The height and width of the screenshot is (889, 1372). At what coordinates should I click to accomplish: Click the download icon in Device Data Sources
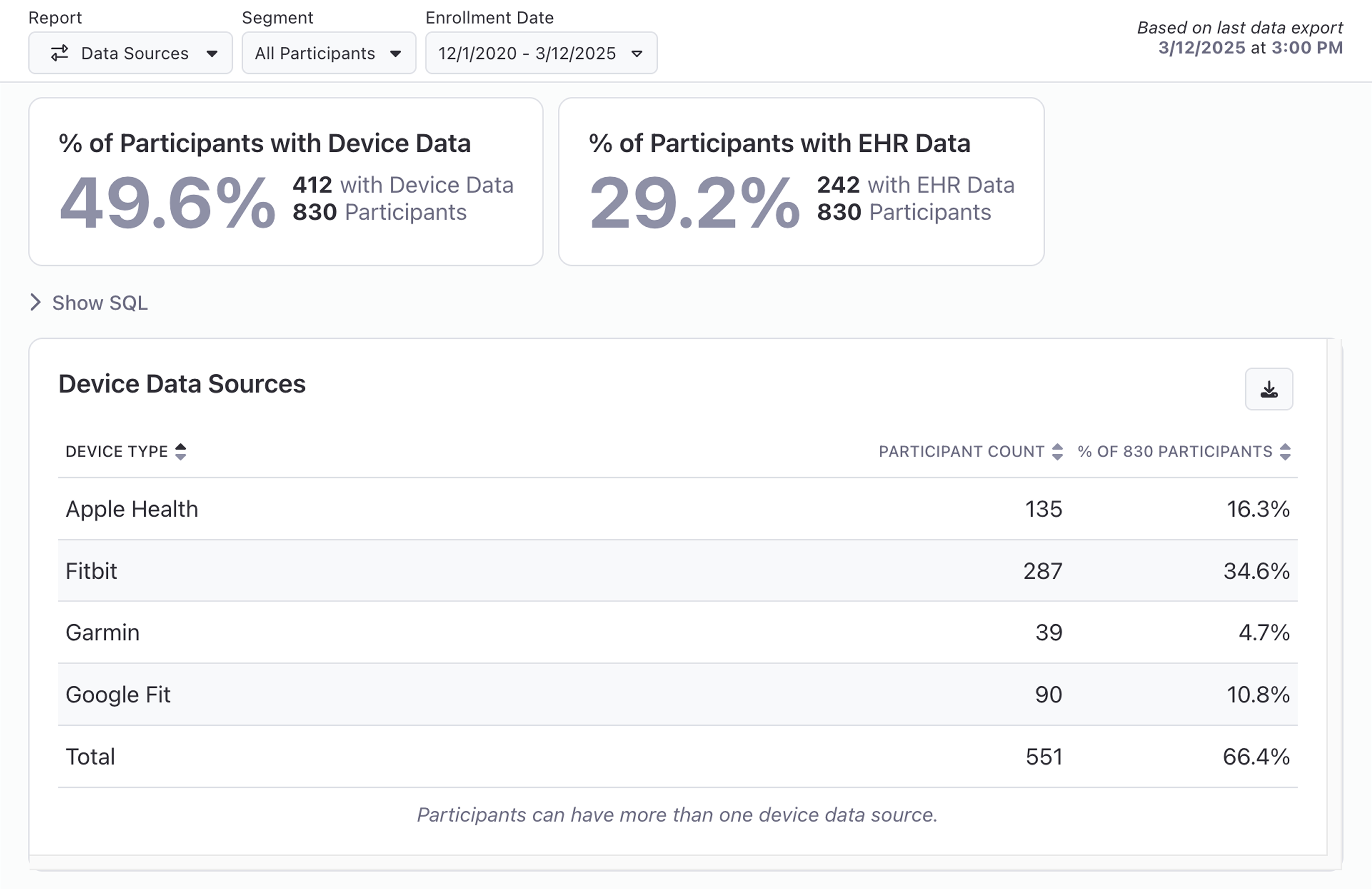tap(1268, 390)
